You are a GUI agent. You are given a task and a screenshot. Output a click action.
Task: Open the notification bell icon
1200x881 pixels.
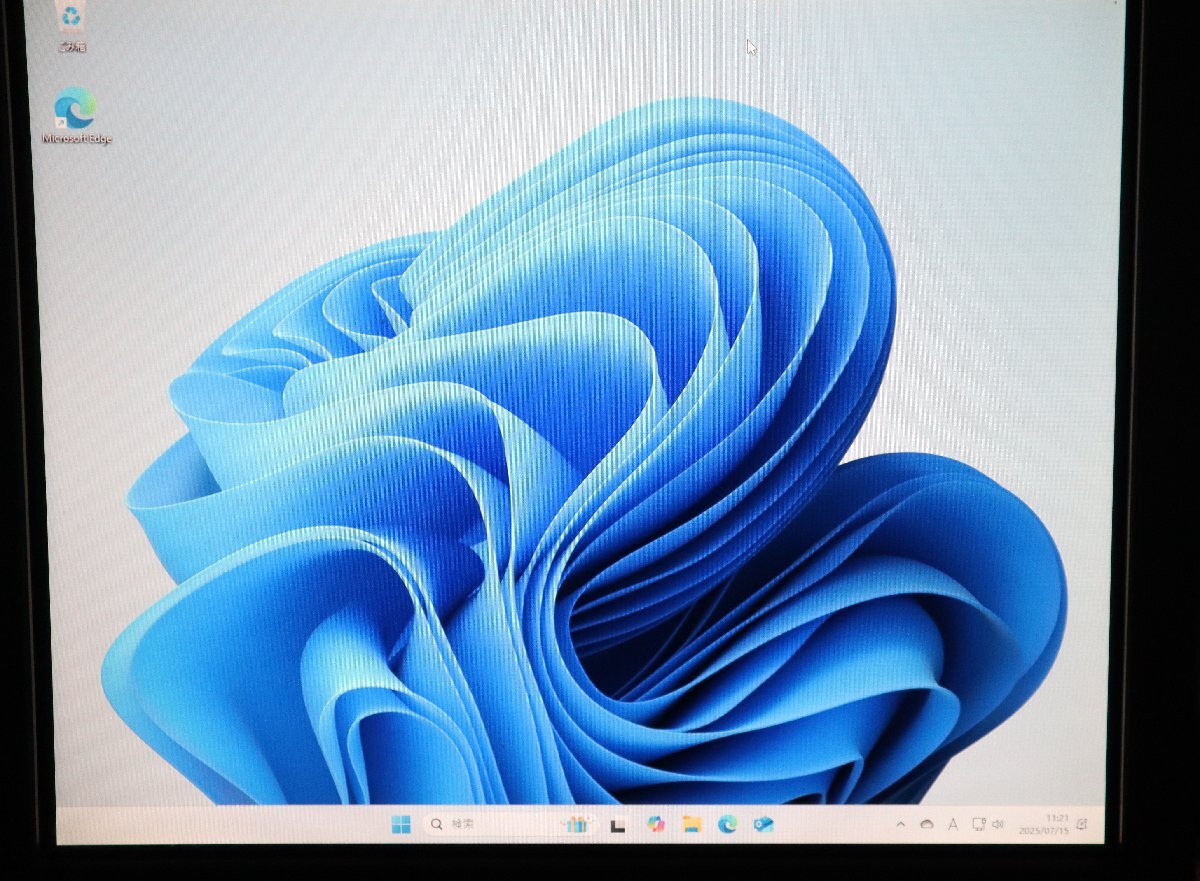pyautogui.click(x=1082, y=824)
